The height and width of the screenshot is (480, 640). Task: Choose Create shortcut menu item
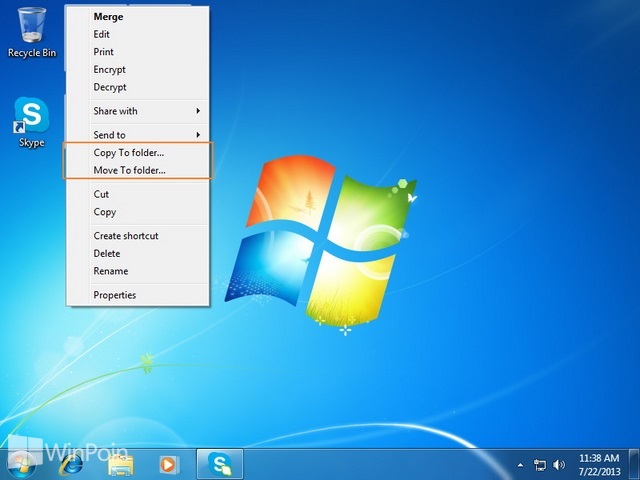138,236
